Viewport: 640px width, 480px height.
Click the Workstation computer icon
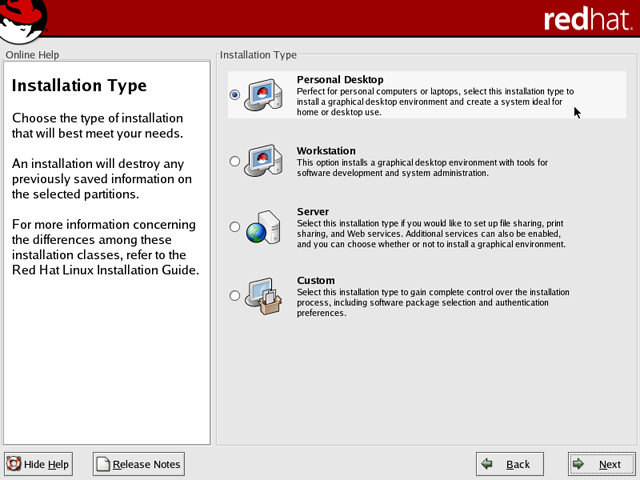click(263, 161)
